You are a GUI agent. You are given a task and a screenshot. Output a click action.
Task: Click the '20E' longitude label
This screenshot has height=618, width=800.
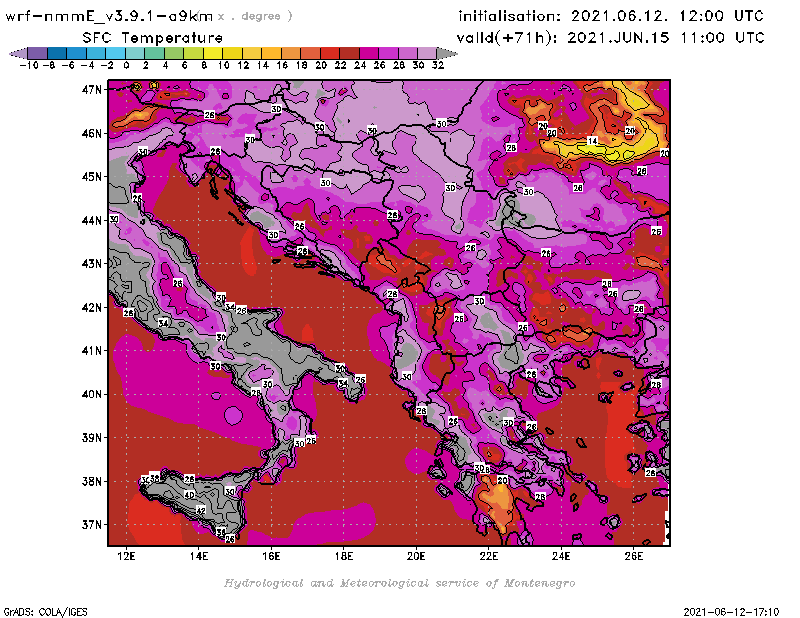[416, 556]
